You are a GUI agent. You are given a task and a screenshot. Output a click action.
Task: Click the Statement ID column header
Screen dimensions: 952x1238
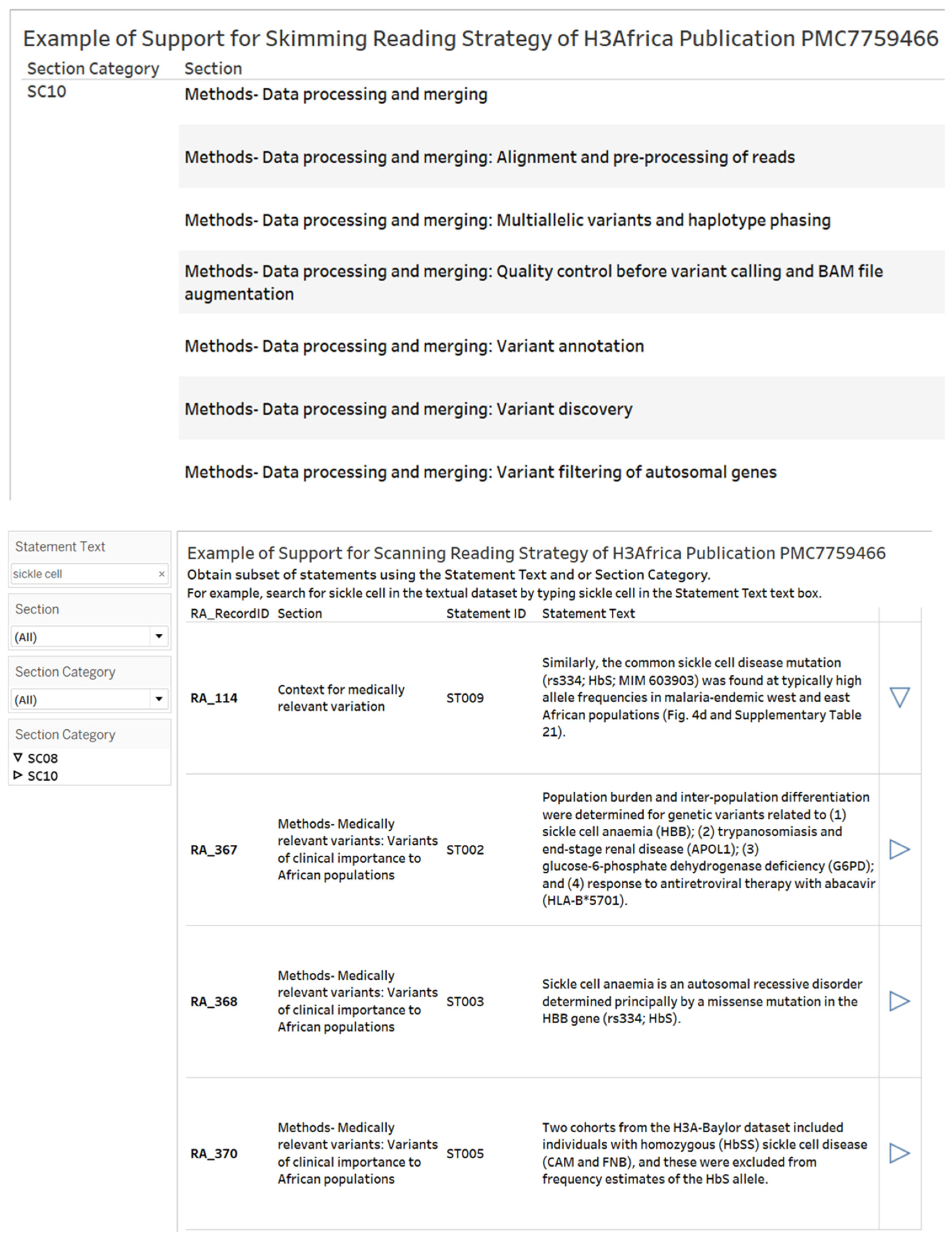pos(486,613)
